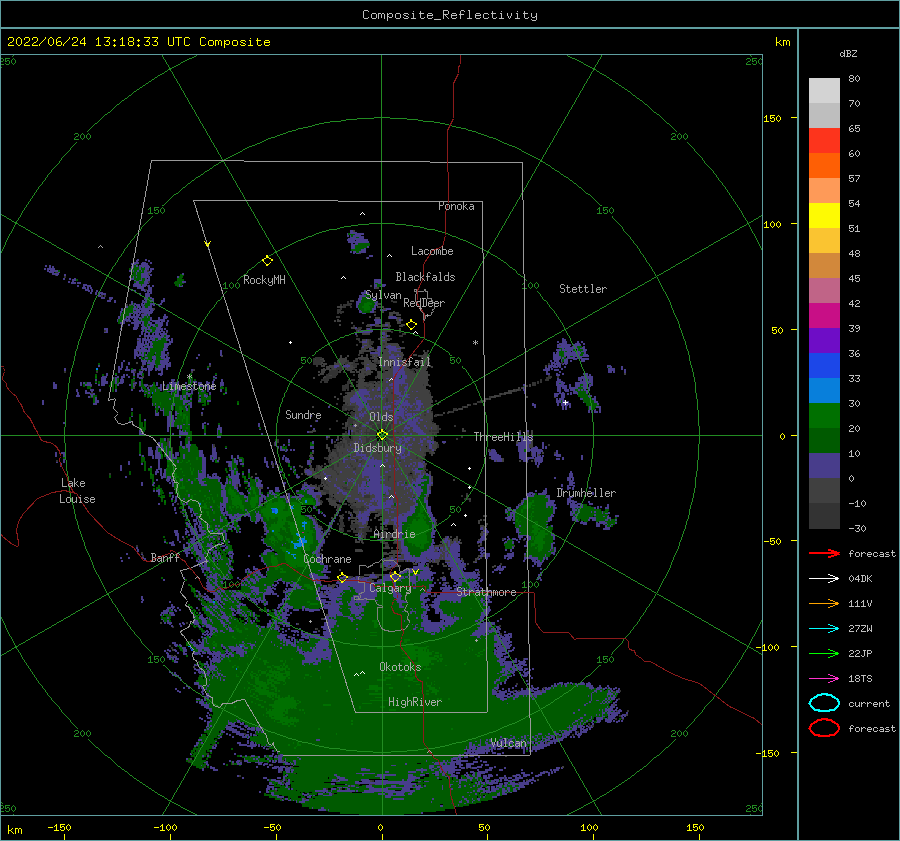
Task: Click the Drumheller town label
Action: click(586, 493)
